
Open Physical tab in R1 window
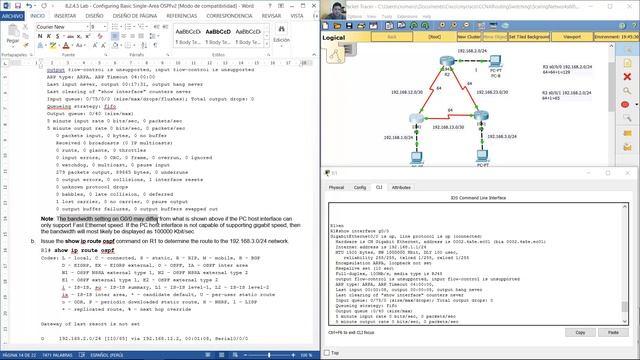pos(336,187)
